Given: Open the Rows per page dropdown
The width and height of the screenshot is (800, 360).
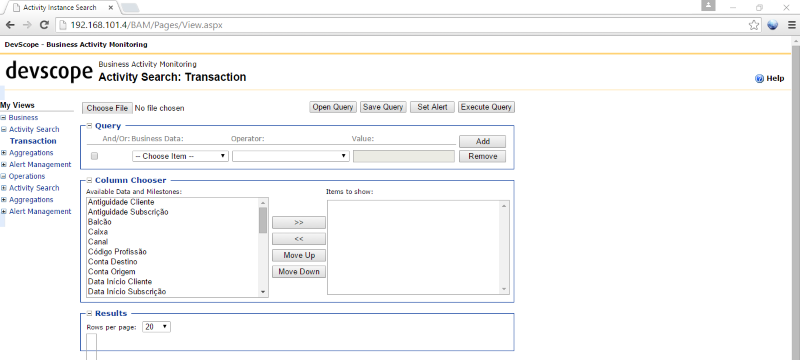Looking at the screenshot, I should (x=156, y=327).
